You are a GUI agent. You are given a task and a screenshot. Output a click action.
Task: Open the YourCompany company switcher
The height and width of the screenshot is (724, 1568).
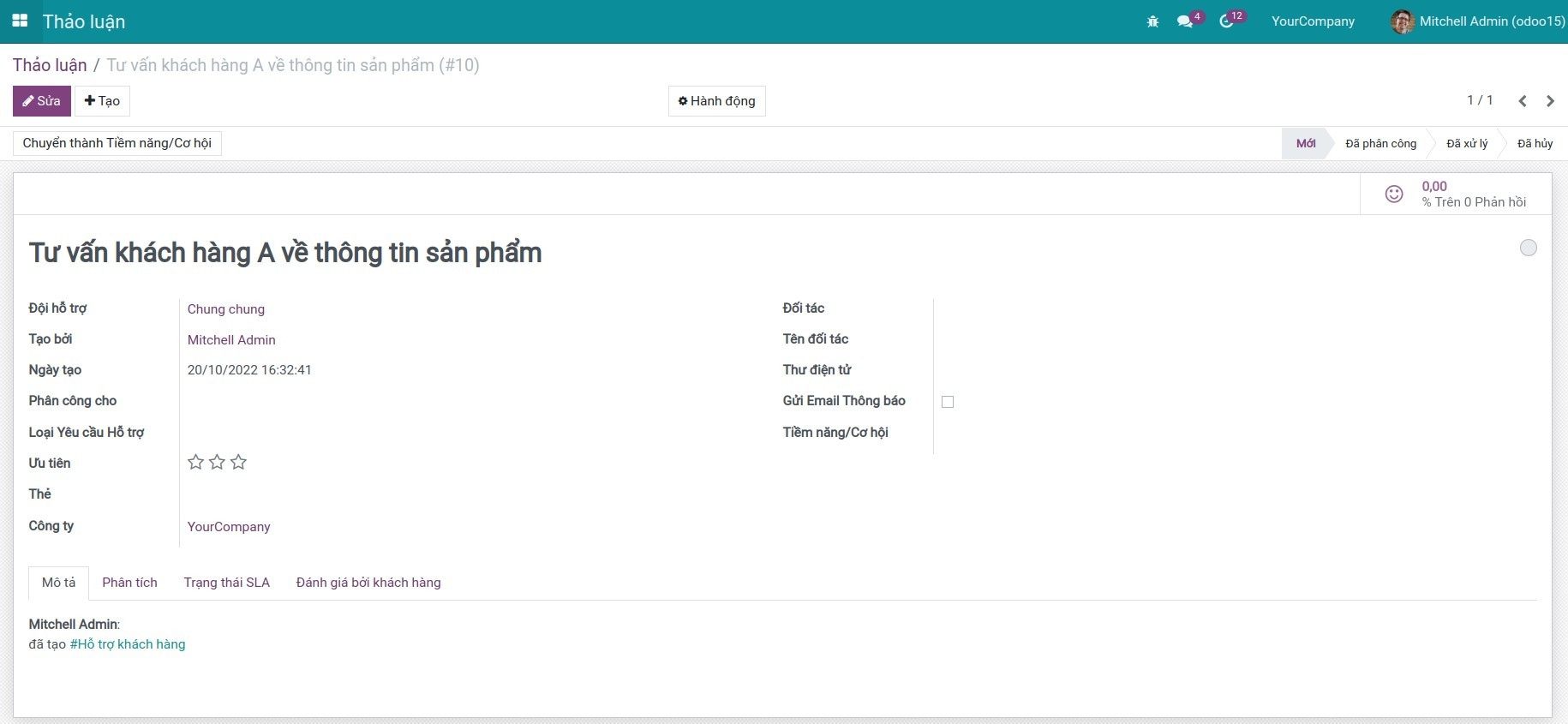(1313, 21)
